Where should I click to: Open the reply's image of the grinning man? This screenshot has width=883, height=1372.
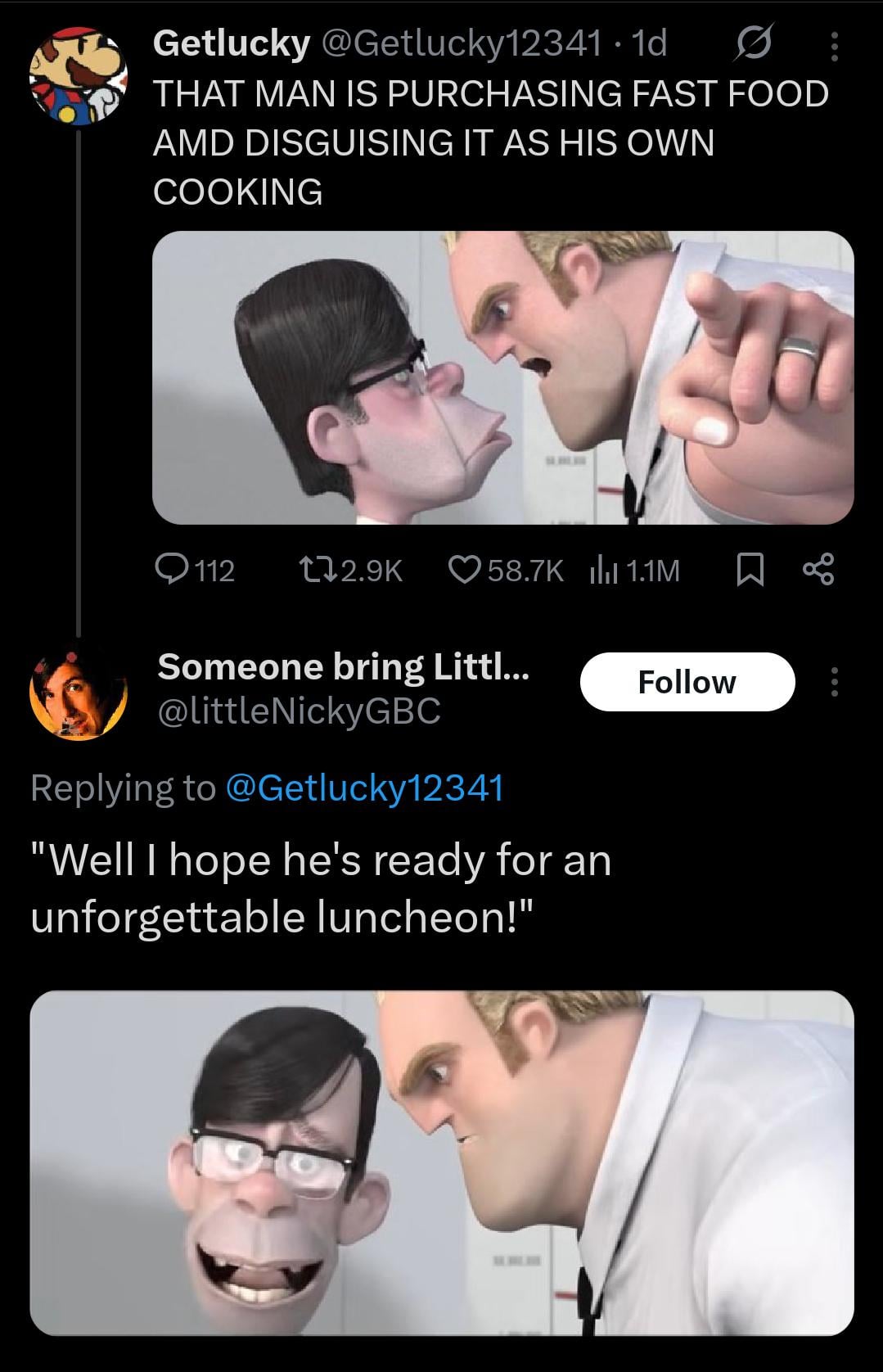click(x=441, y=1162)
